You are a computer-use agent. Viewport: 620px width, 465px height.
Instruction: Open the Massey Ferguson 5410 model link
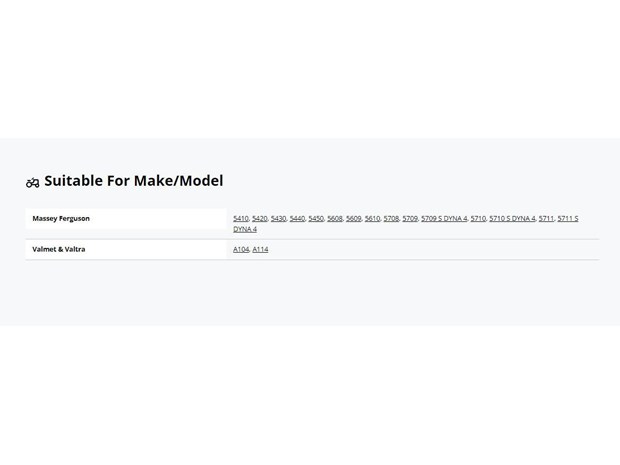(x=241, y=219)
